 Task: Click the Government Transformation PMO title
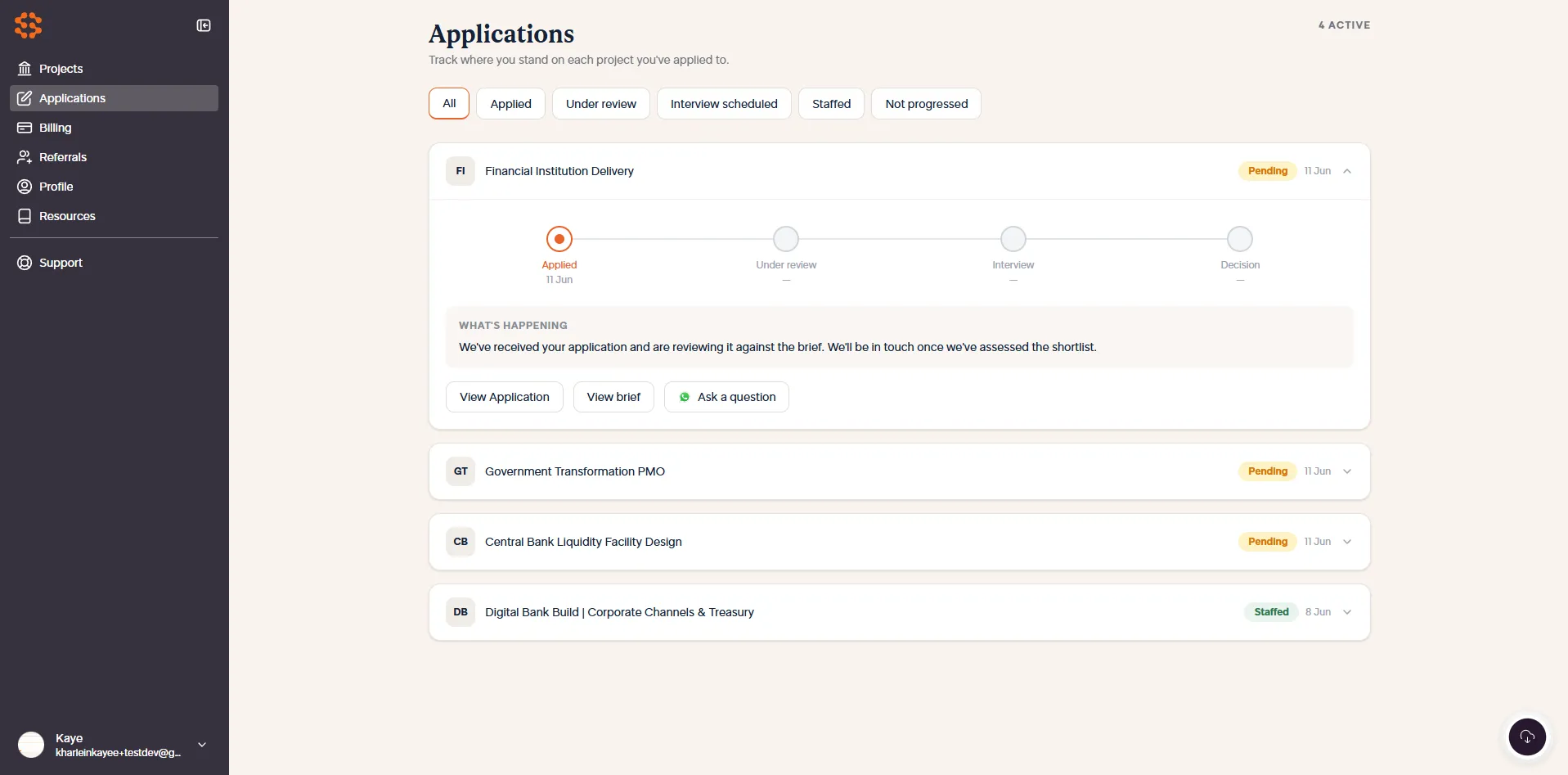click(575, 471)
